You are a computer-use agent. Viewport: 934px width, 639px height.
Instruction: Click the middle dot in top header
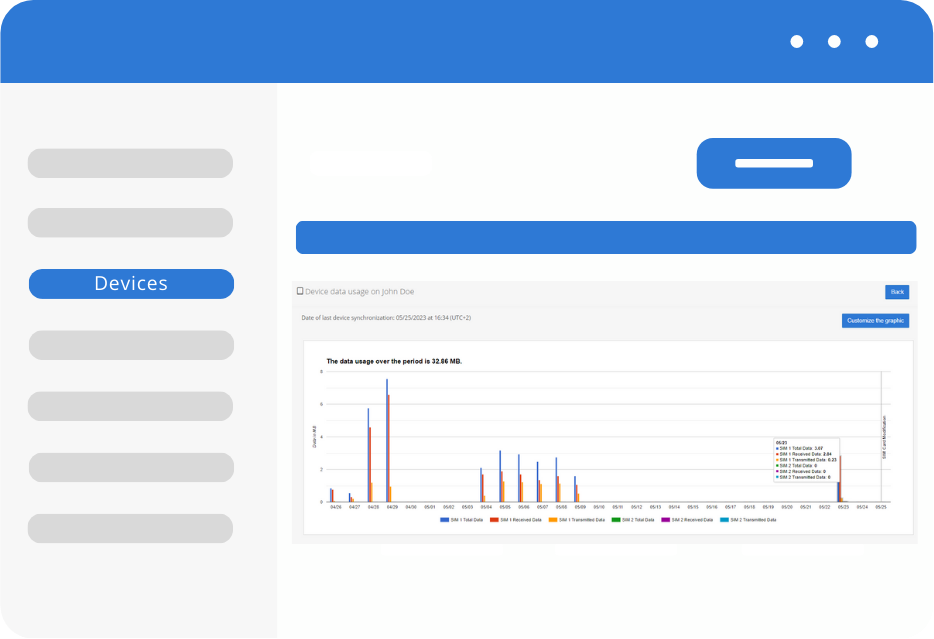point(834,42)
